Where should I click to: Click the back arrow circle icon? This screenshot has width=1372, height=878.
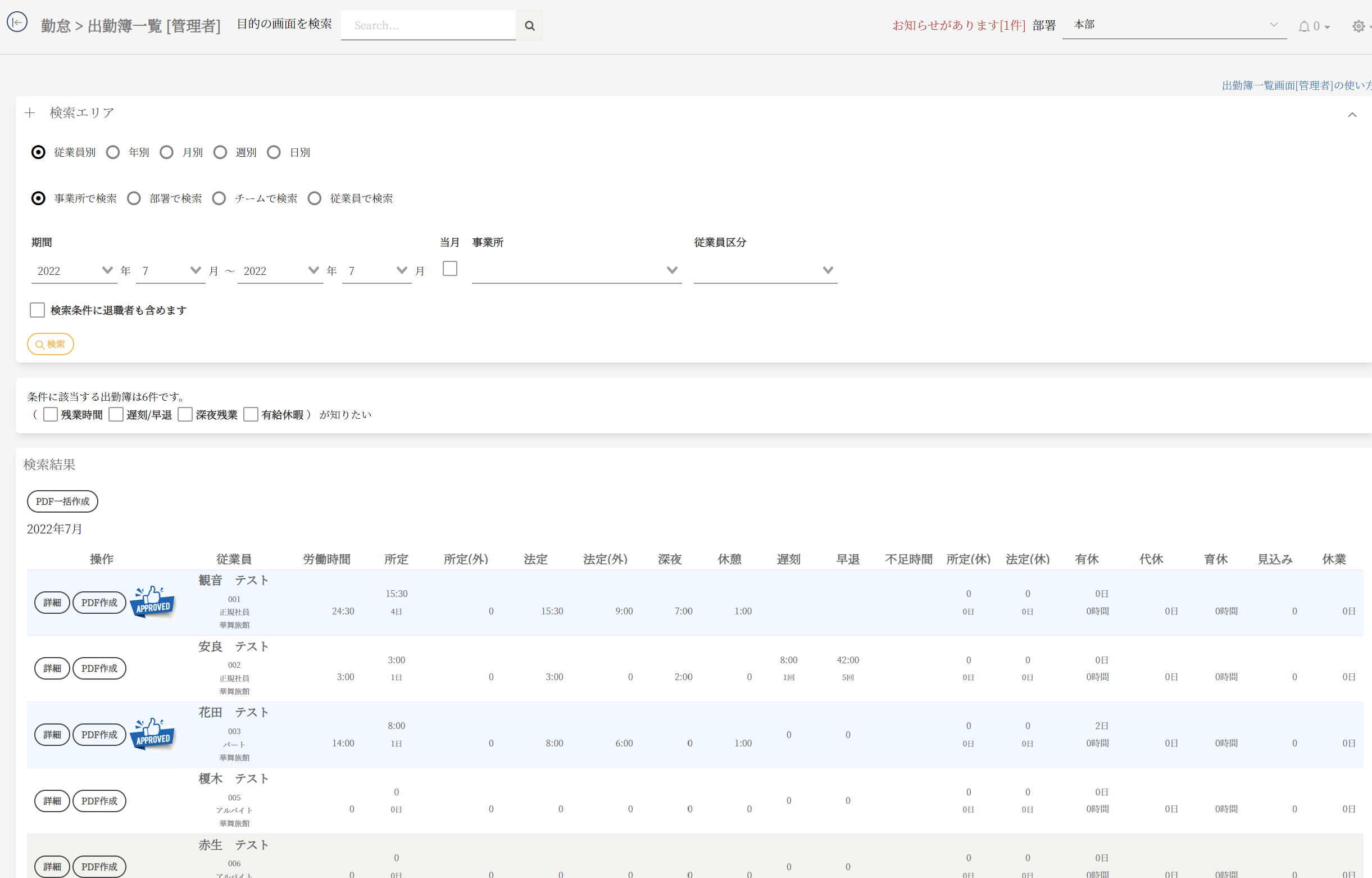pos(17,22)
